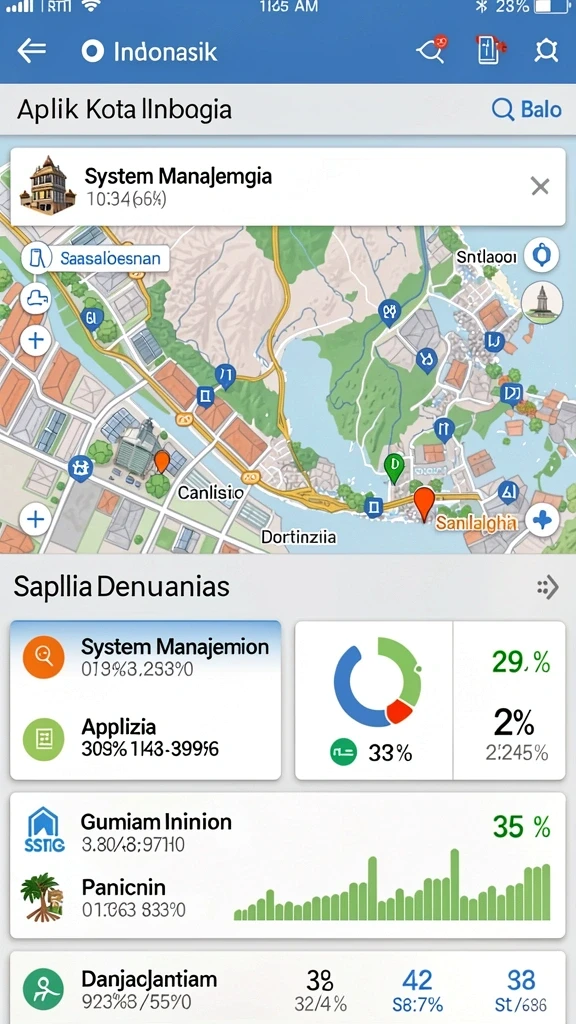
Task: Expand the Sapllia Denuanias section arrow
Action: (548, 587)
